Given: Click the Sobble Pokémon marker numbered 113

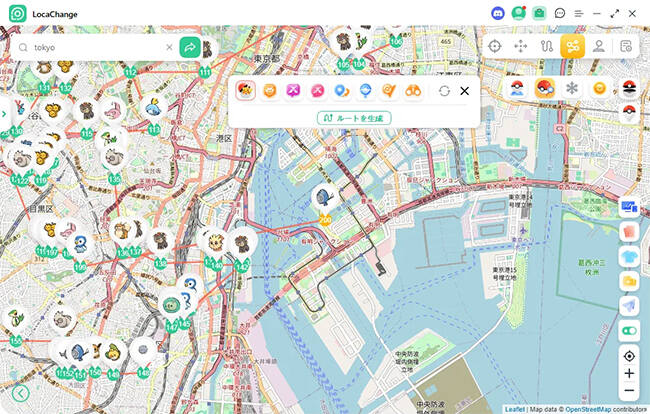Looking at the screenshot, I should pos(154,108).
